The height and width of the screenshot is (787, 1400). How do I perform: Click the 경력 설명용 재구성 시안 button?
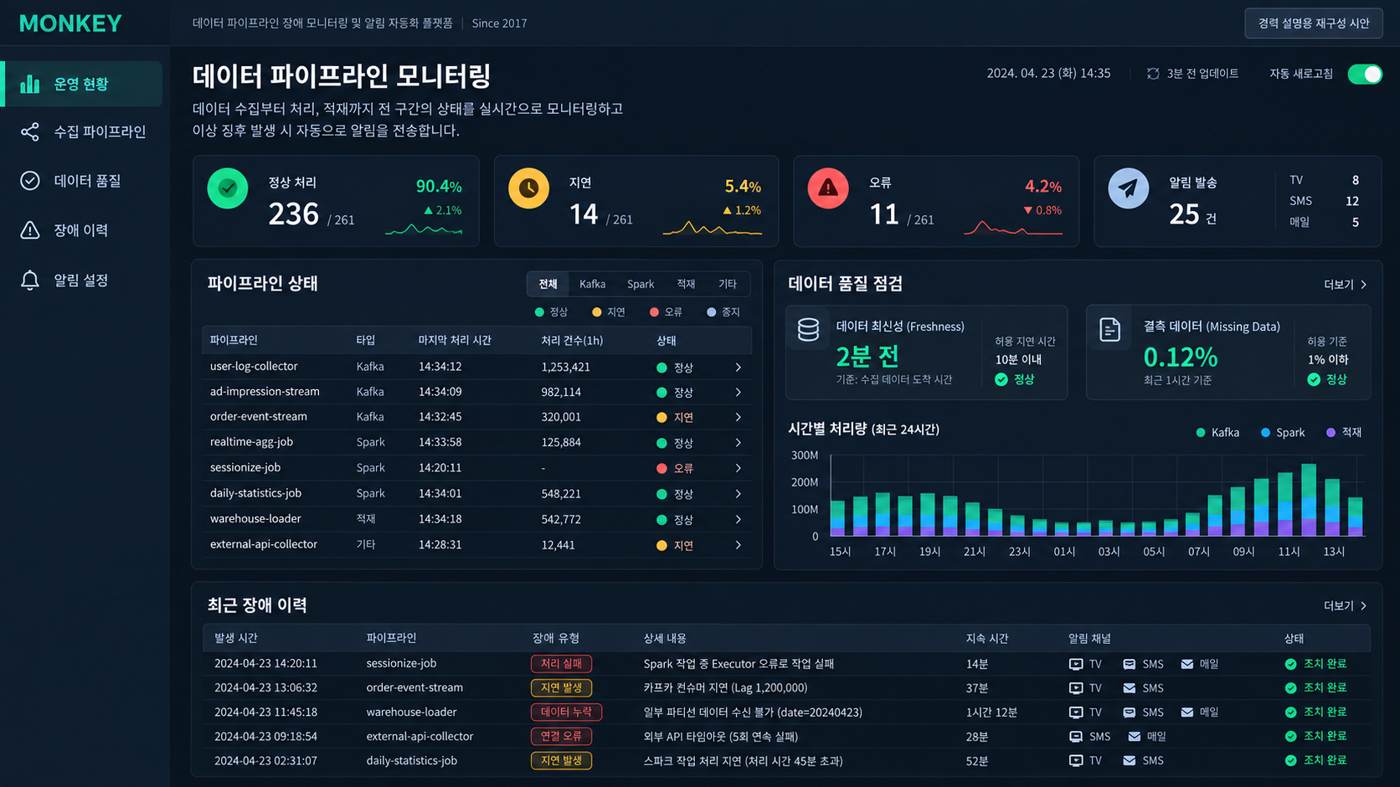pyautogui.click(x=1313, y=23)
